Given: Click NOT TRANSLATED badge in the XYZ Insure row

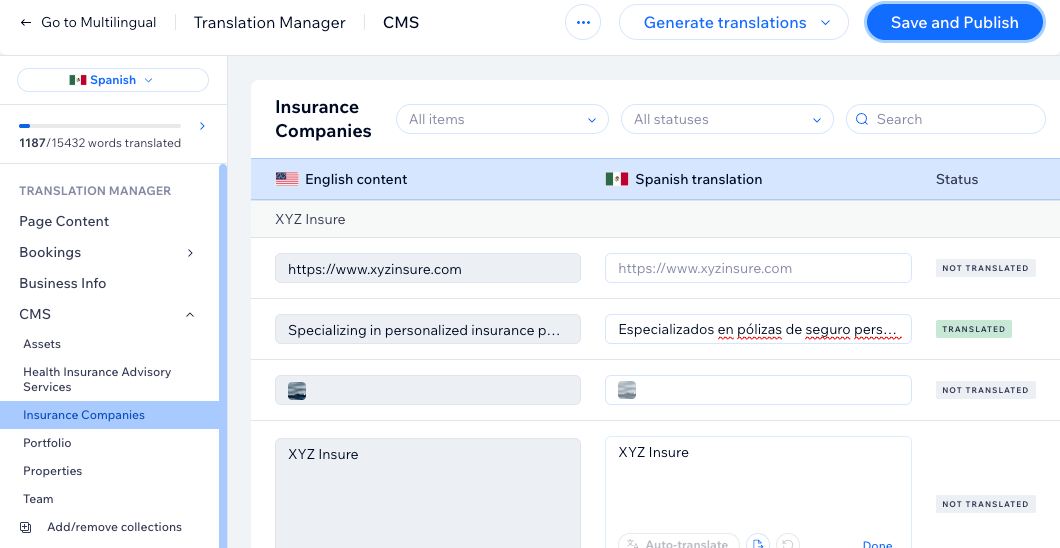Looking at the screenshot, I should [x=986, y=504].
